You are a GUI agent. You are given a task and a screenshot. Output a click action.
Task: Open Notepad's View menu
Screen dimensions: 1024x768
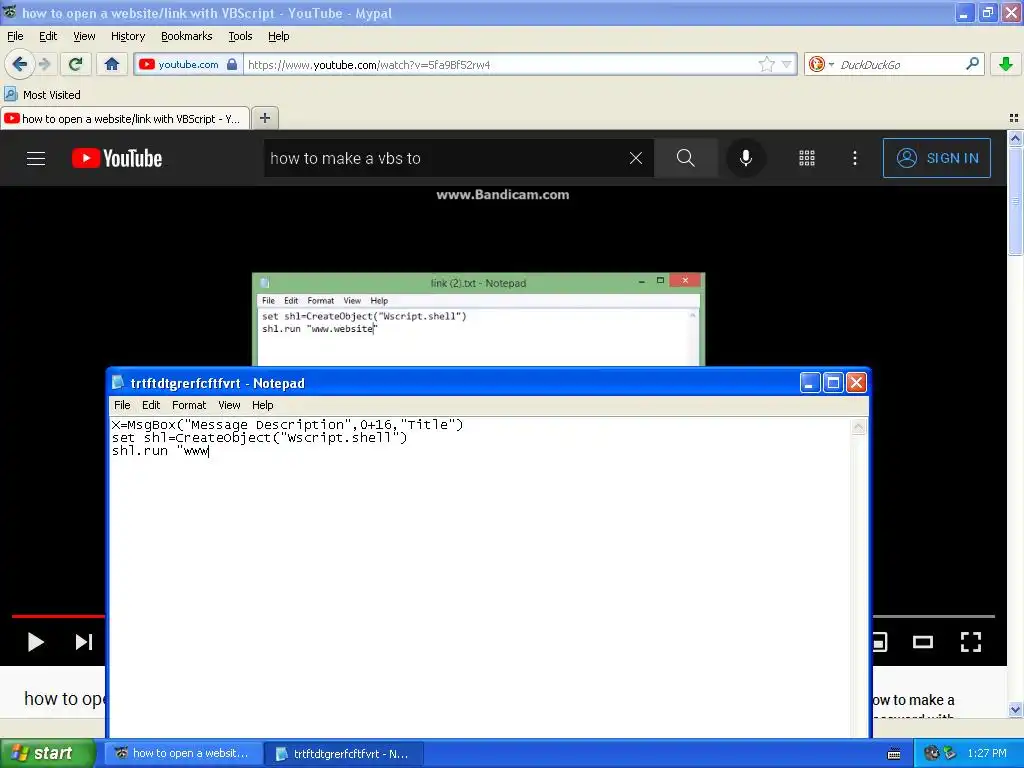click(x=229, y=405)
